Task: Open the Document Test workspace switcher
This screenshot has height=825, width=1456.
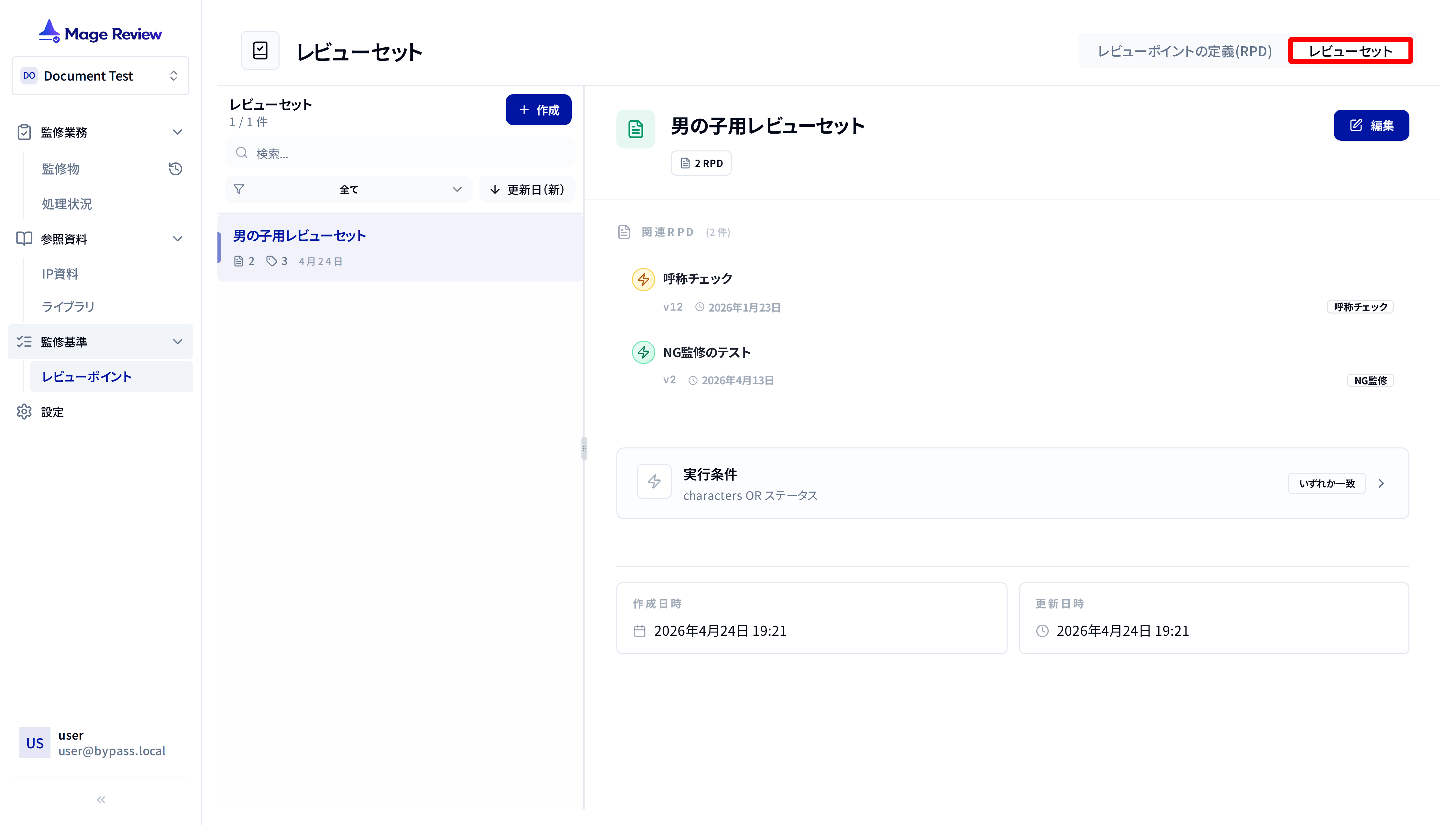Action: [x=100, y=75]
